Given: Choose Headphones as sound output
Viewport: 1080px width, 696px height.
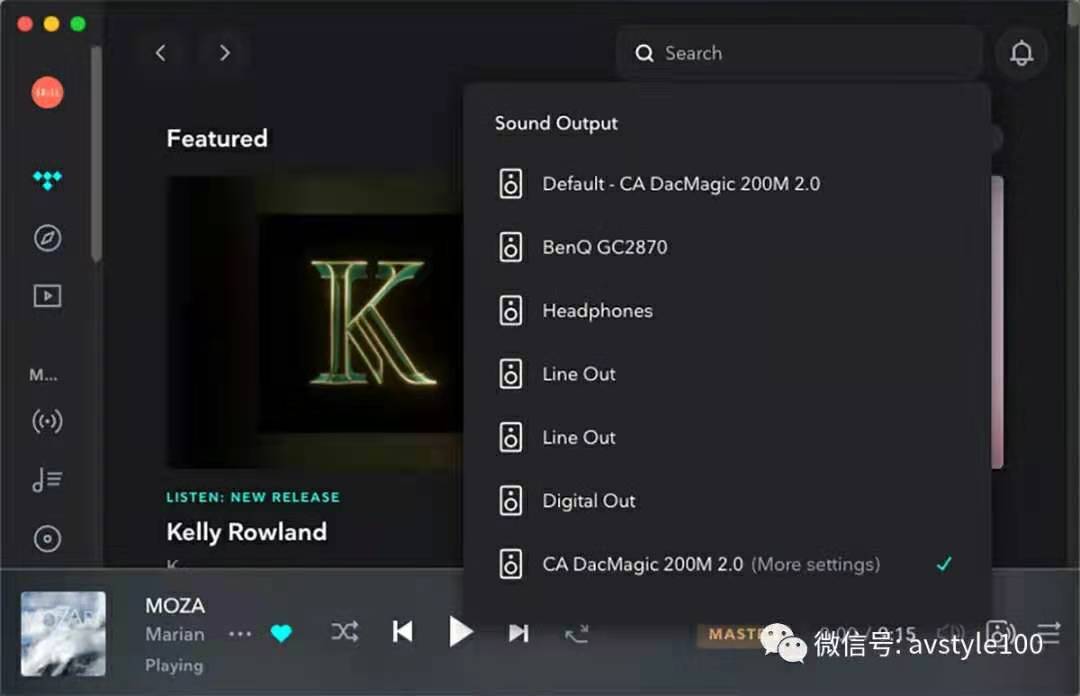Looking at the screenshot, I should point(727,311).
